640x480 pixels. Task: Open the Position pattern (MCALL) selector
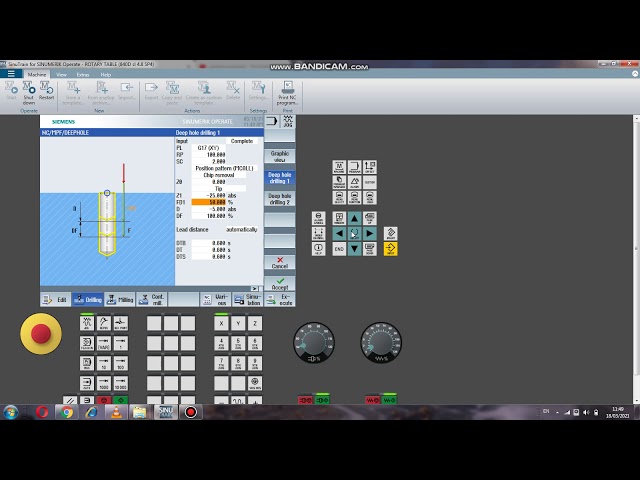pos(224,168)
